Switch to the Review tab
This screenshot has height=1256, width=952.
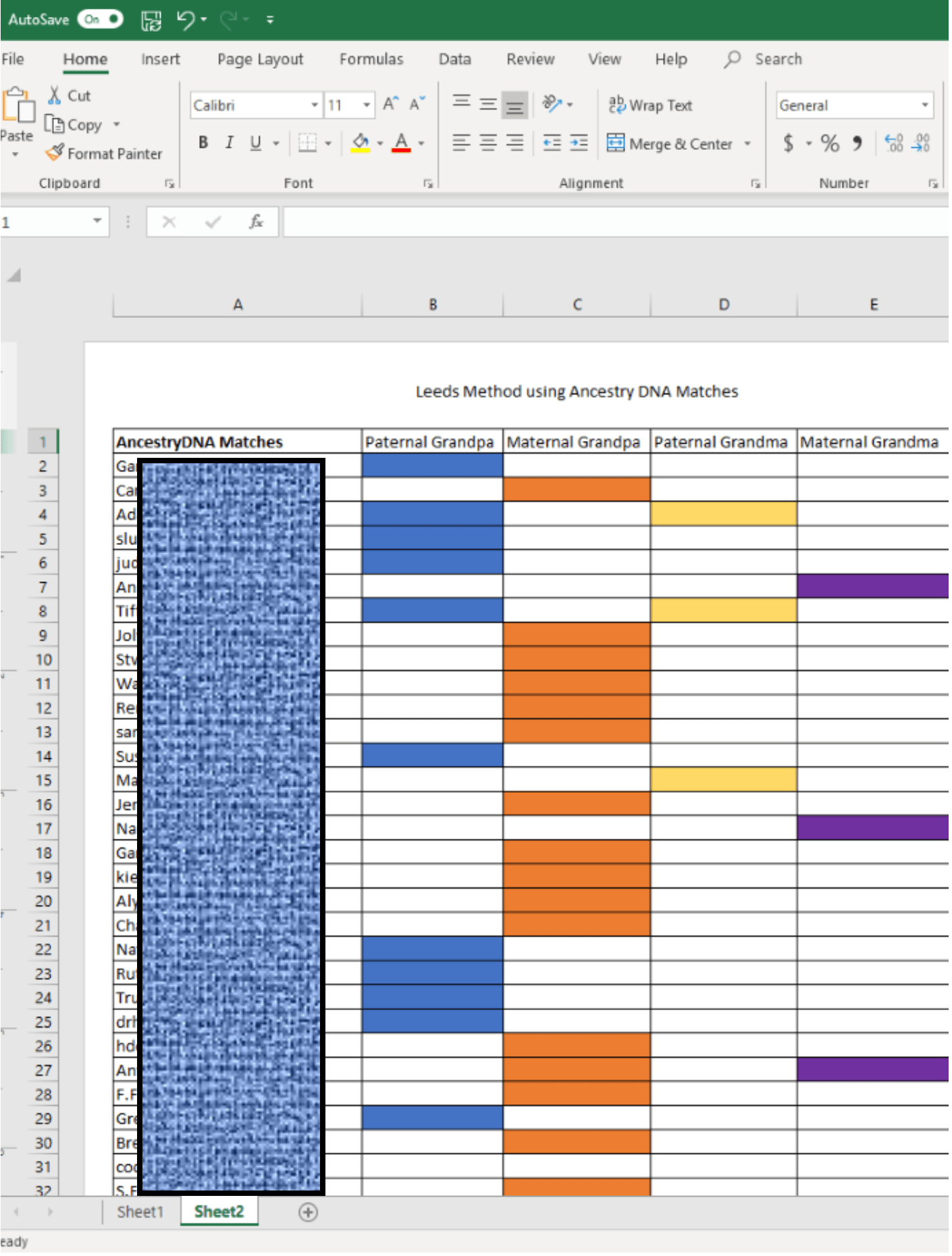(x=531, y=59)
